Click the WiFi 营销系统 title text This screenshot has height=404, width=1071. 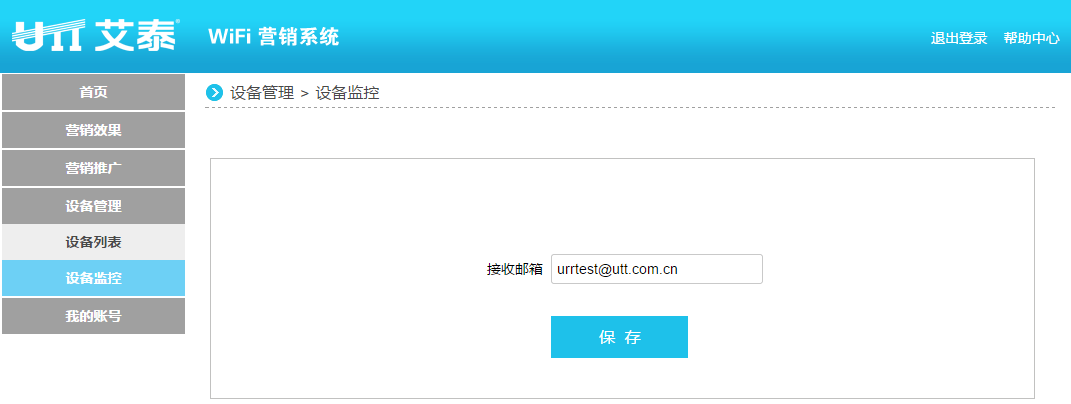pos(273,36)
